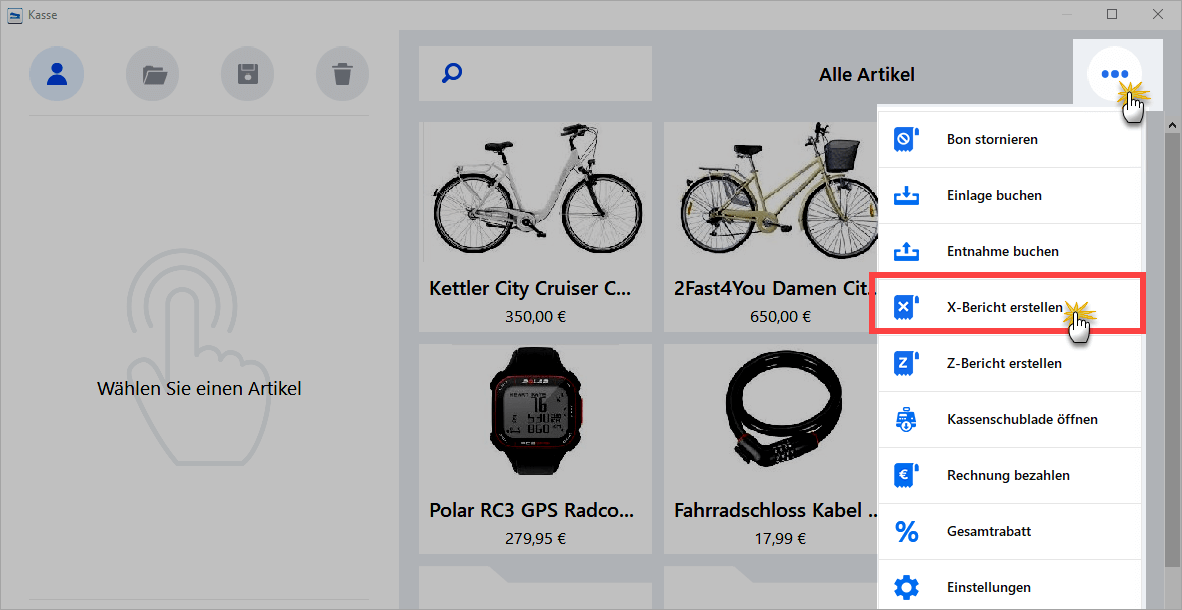
Task: Choose Einlage buchen from menu
Action: (x=1009, y=195)
